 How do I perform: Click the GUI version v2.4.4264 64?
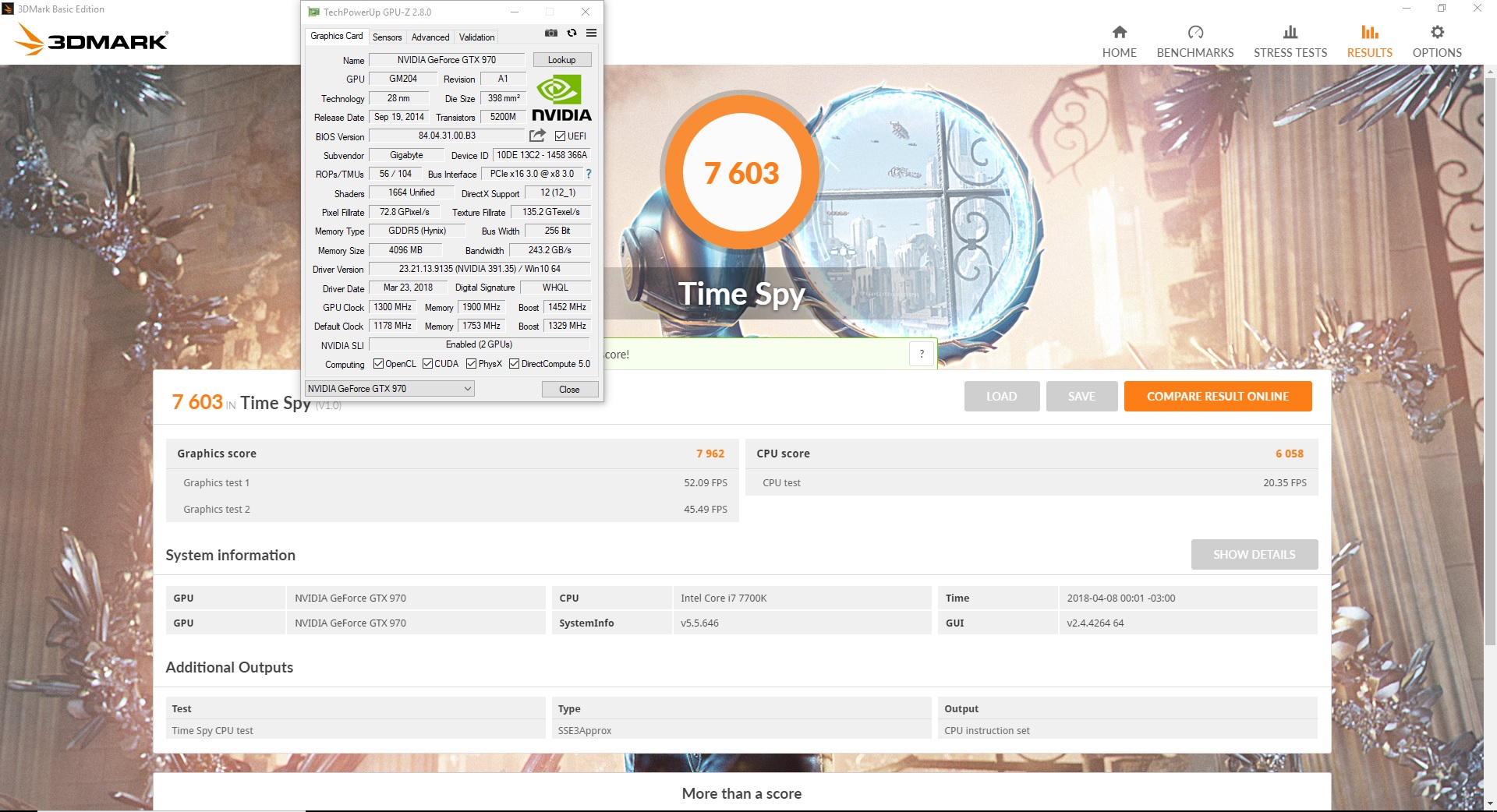(x=1187, y=623)
